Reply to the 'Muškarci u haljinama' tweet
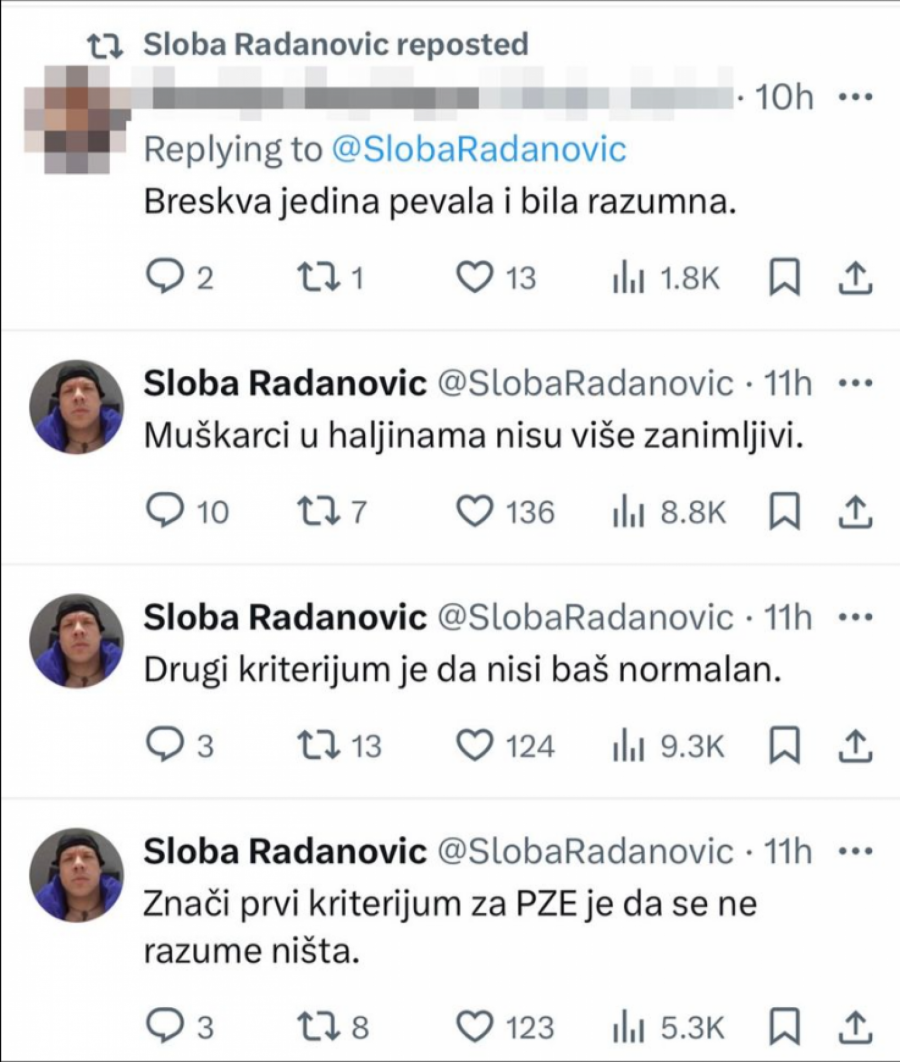Screen dimensions: 900x1062 pos(163,513)
